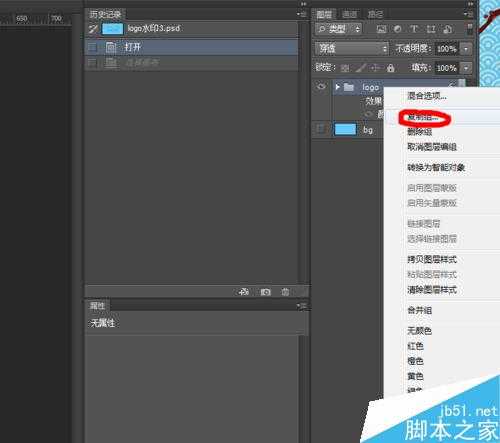Set history brush source box on greyed state

92,63
